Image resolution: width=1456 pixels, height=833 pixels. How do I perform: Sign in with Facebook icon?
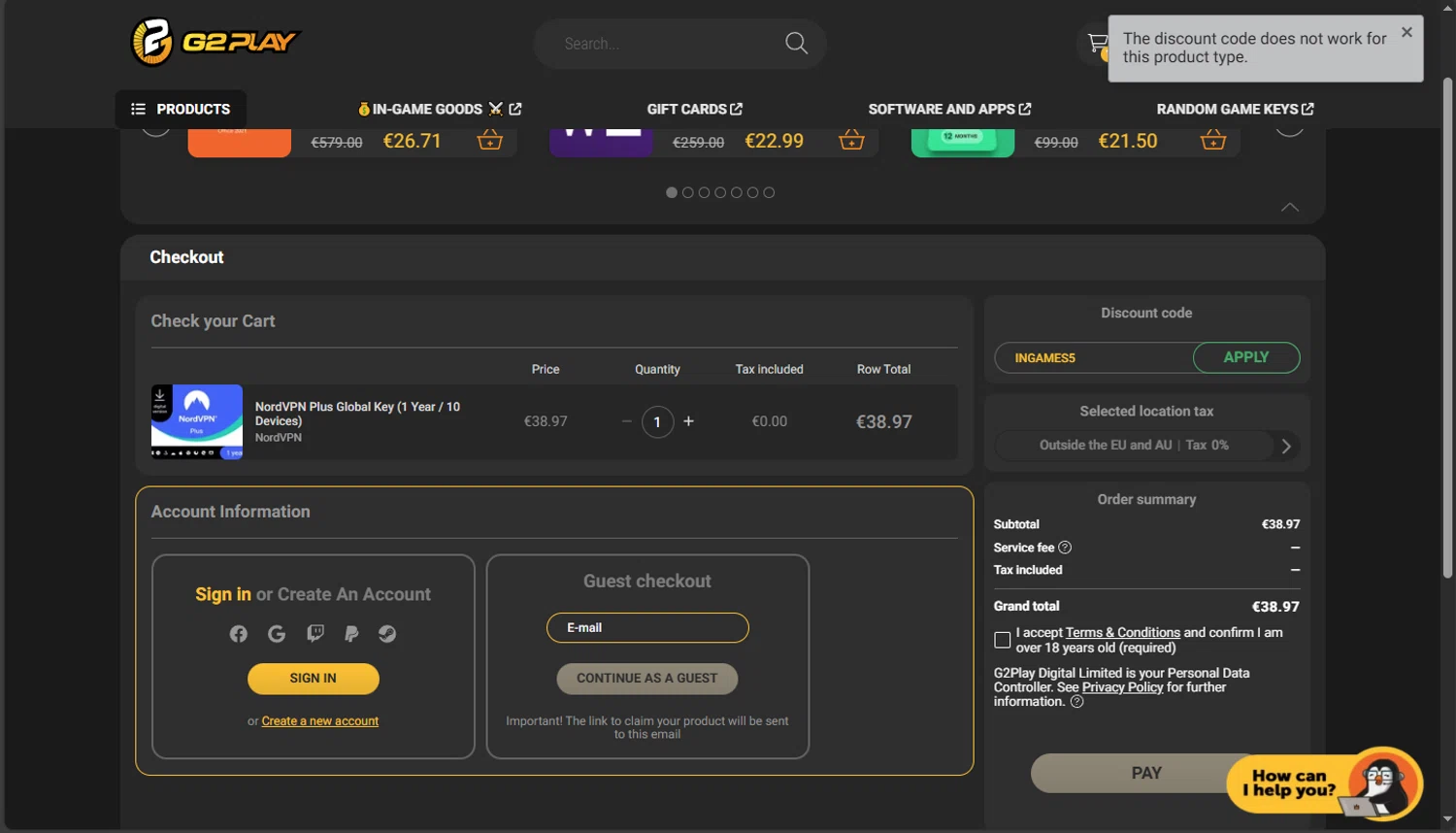239,634
